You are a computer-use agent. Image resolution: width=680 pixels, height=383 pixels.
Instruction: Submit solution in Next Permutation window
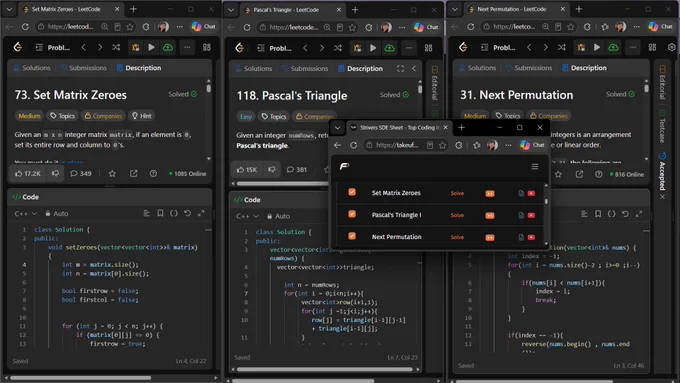pyautogui.click(x=613, y=47)
